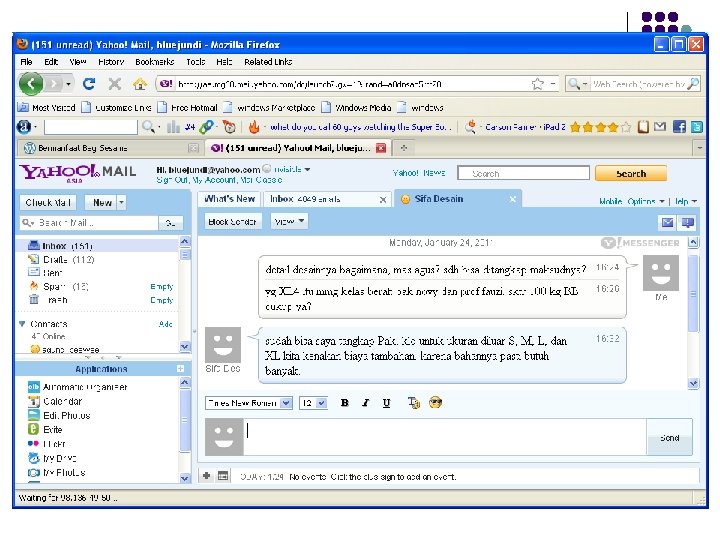Click the email envelope icon in chat header
Image resolution: width=720 pixels, height=540 pixels.
tap(668, 223)
